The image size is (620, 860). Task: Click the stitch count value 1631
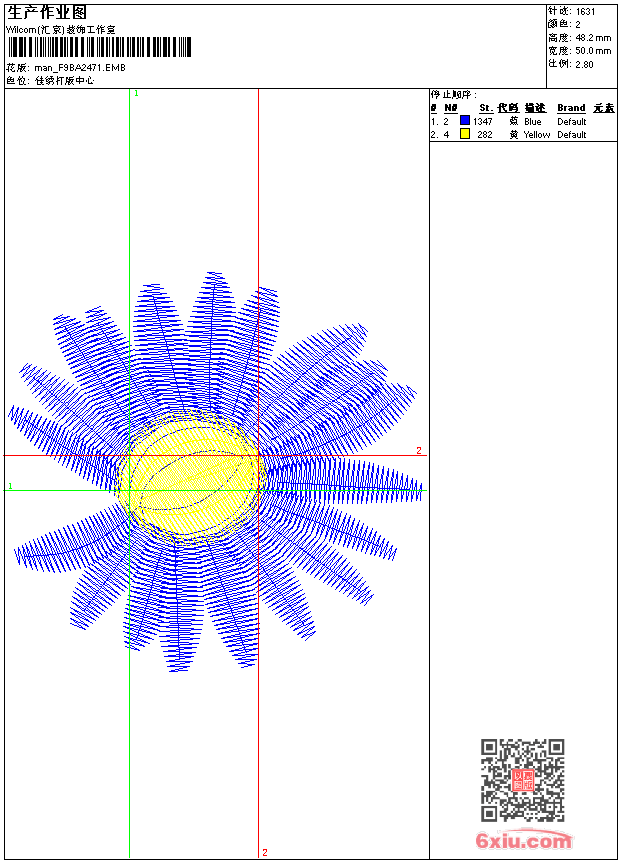pos(585,12)
